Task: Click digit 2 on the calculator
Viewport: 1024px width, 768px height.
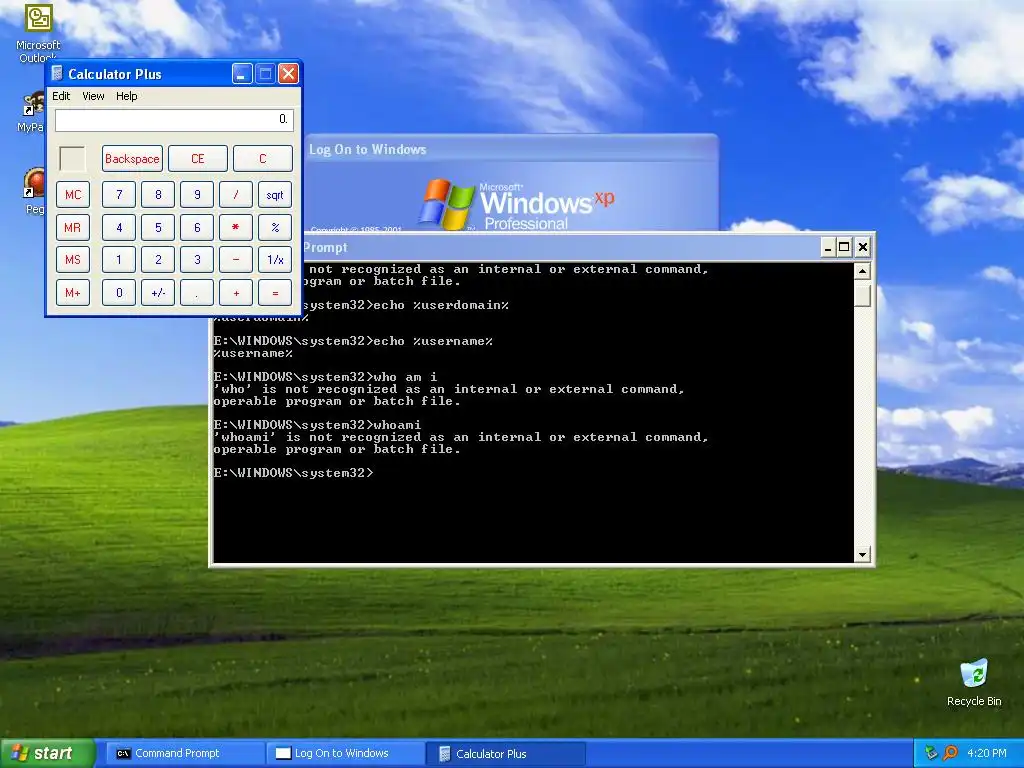Action: 158,260
